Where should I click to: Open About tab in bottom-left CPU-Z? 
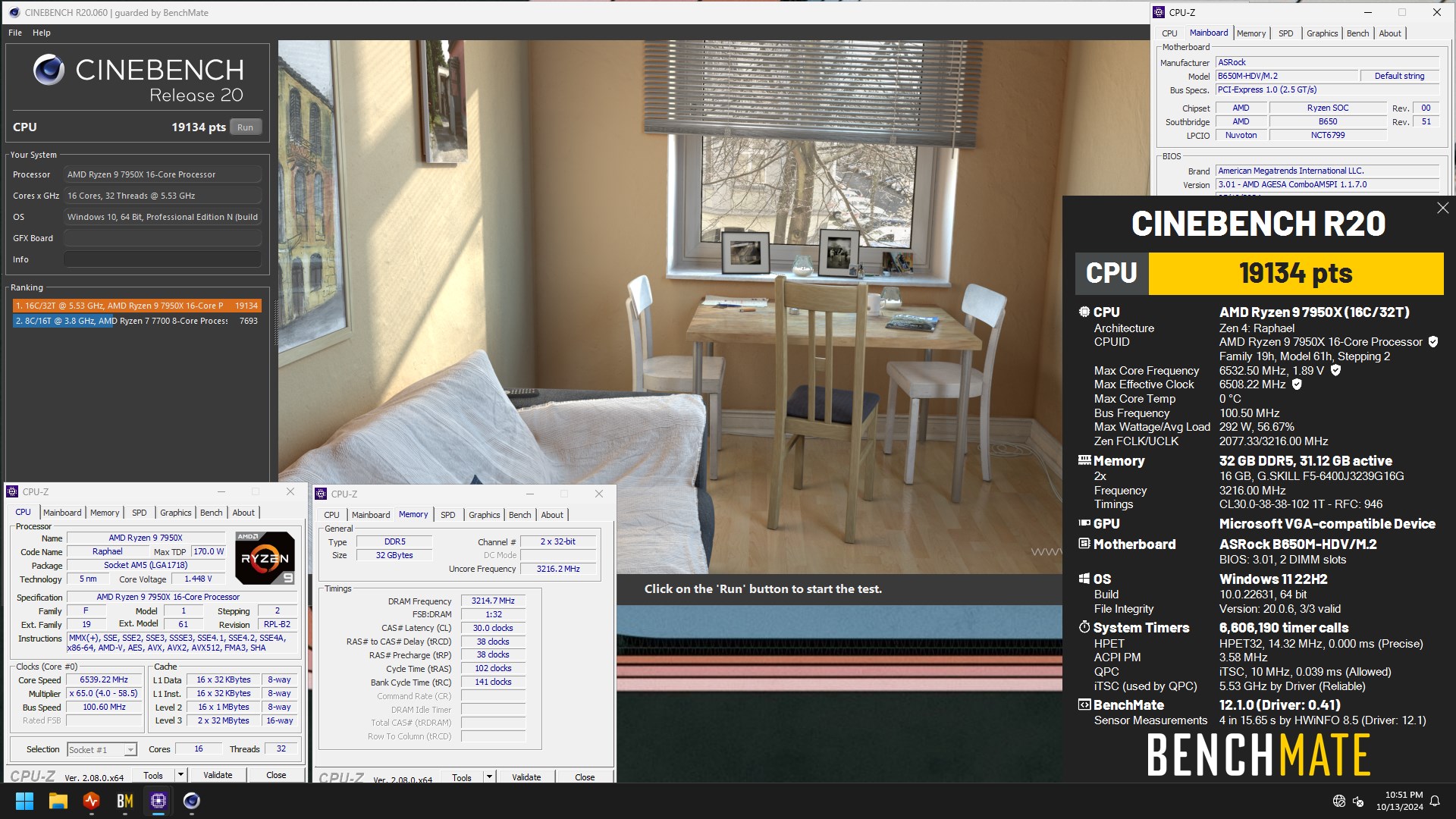(x=243, y=513)
